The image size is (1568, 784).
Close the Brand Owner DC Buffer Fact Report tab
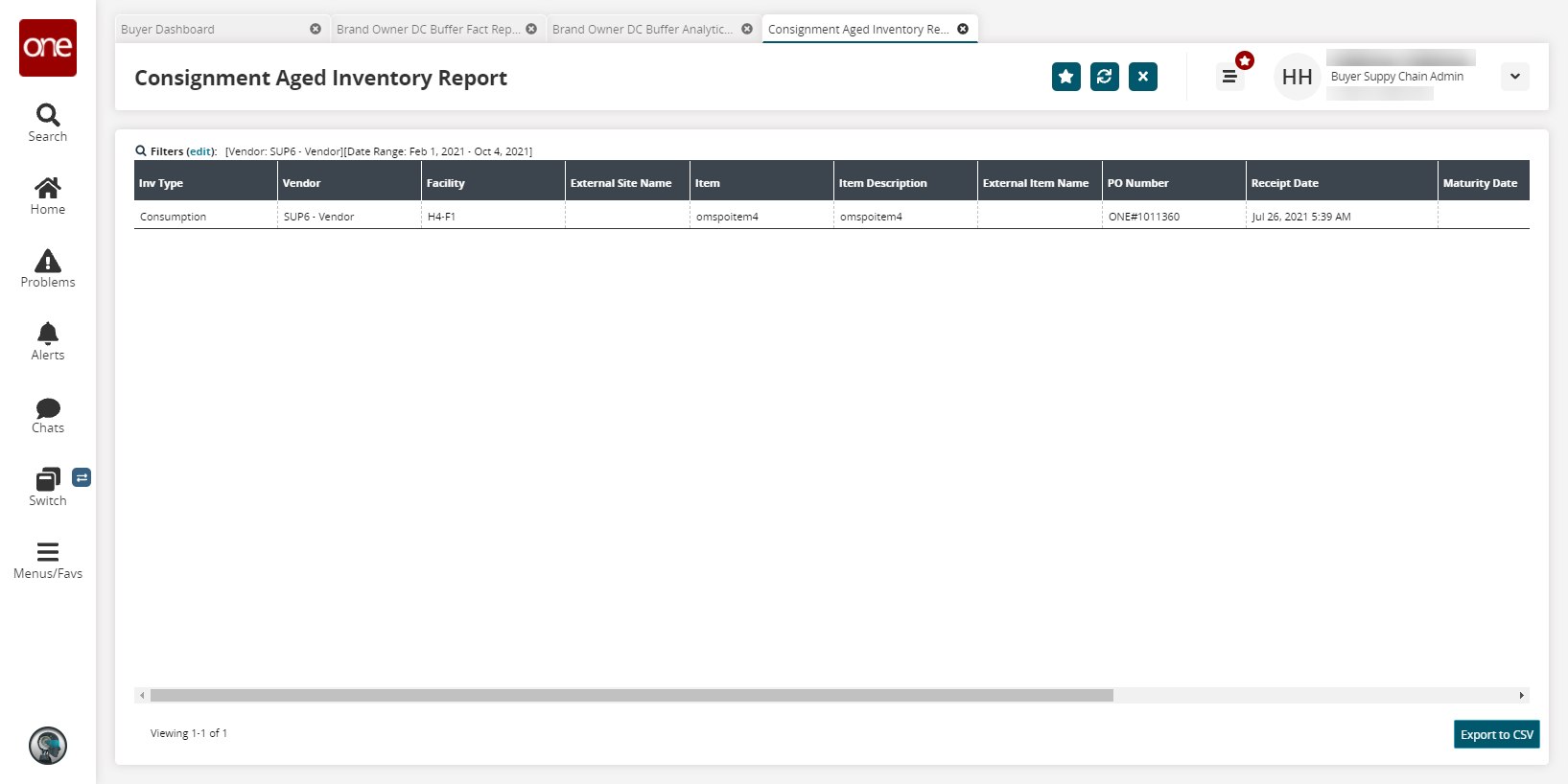531,30
